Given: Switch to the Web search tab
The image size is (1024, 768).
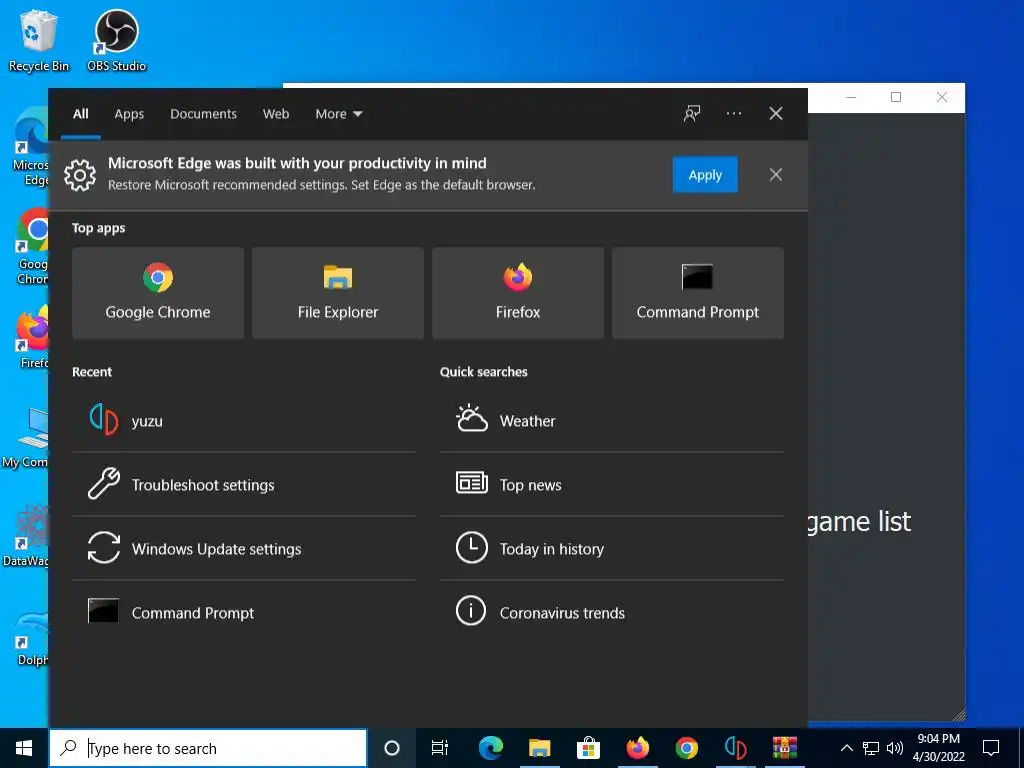Looking at the screenshot, I should pyautogui.click(x=276, y=114).
